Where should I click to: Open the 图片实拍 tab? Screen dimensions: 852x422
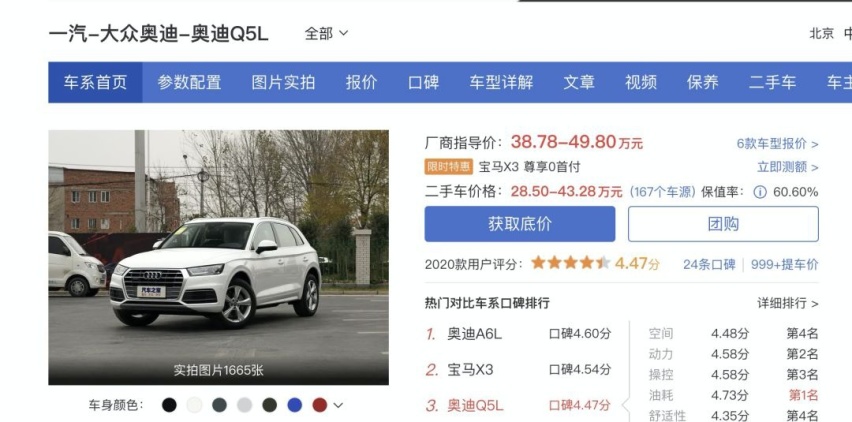coord(283,83)
